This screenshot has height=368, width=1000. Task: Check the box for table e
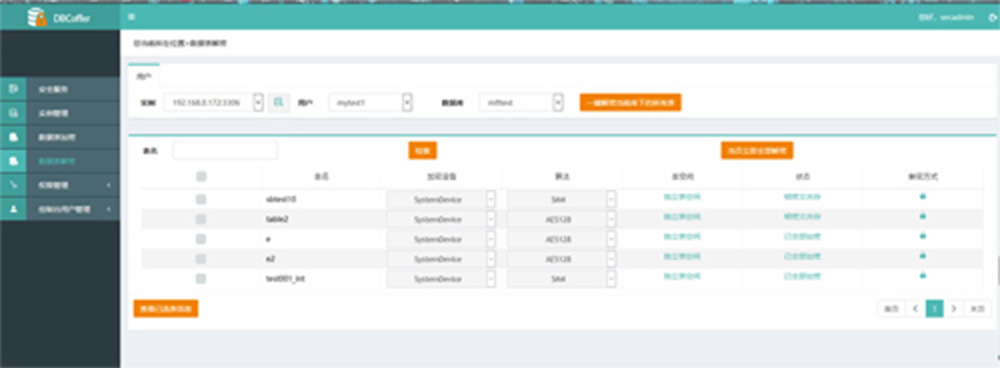point(201,239)
